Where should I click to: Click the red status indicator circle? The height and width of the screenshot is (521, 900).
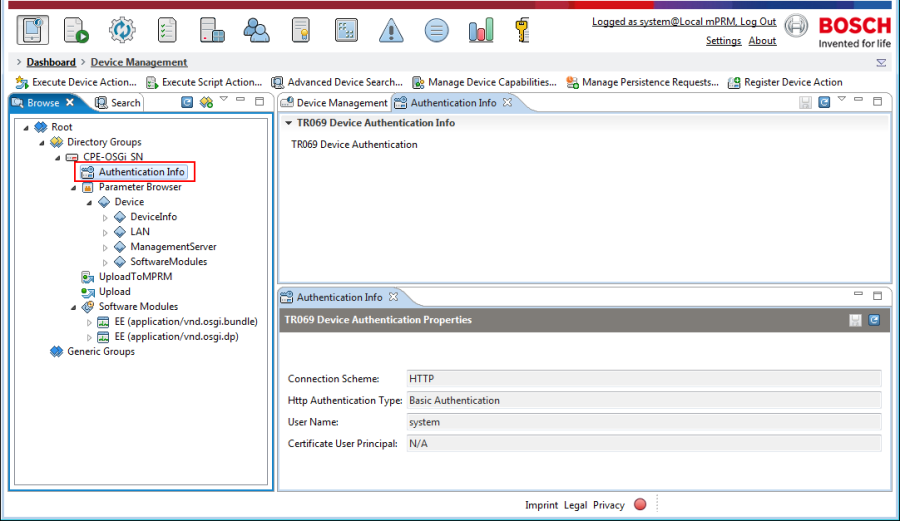(x=640, y=504)
